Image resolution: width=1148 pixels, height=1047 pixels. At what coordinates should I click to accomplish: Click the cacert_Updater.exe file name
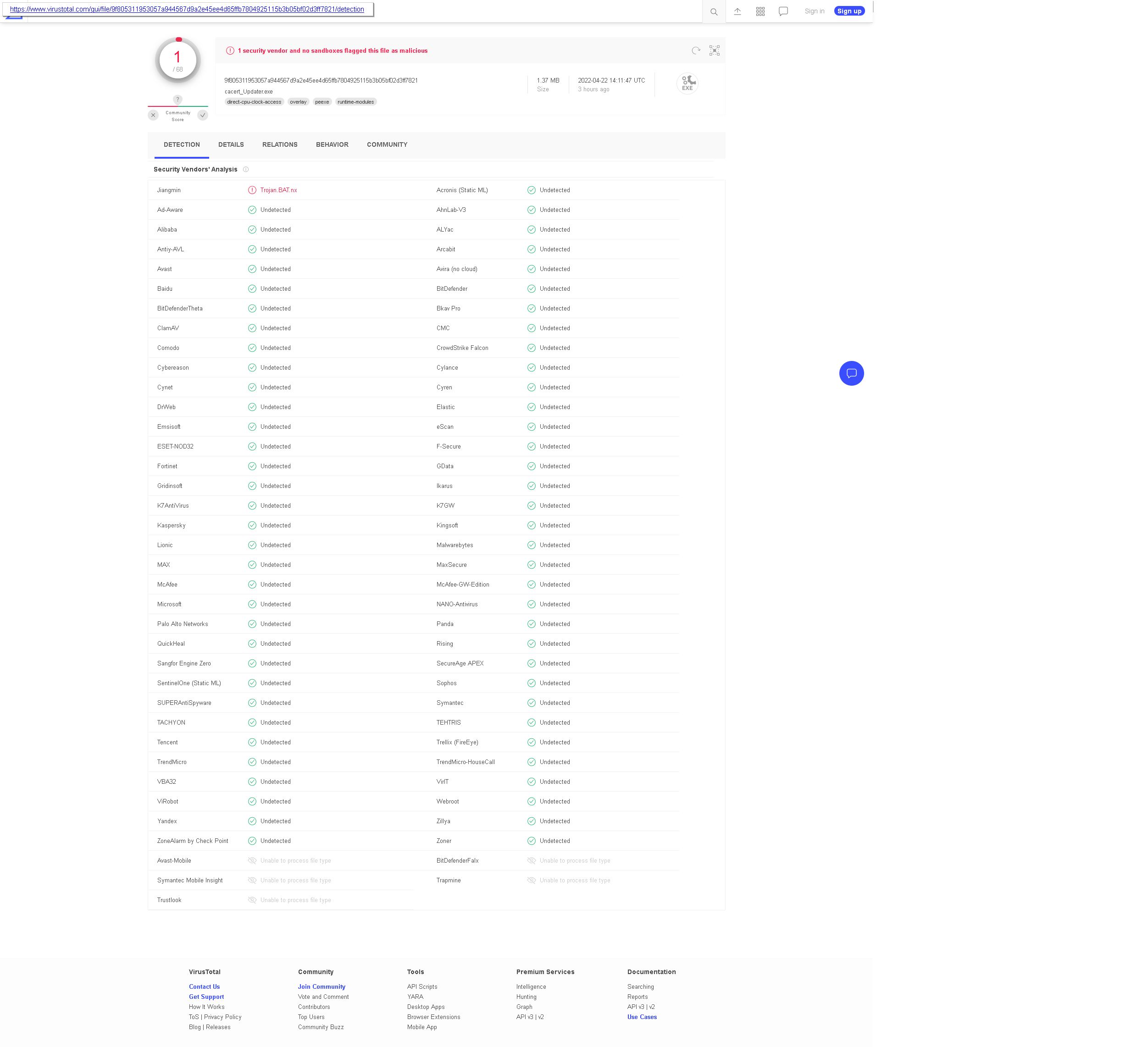point(248,92)
